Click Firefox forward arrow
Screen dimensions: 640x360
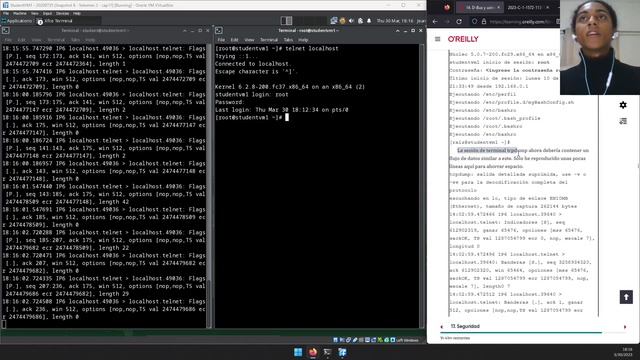(x=447, y=22)
